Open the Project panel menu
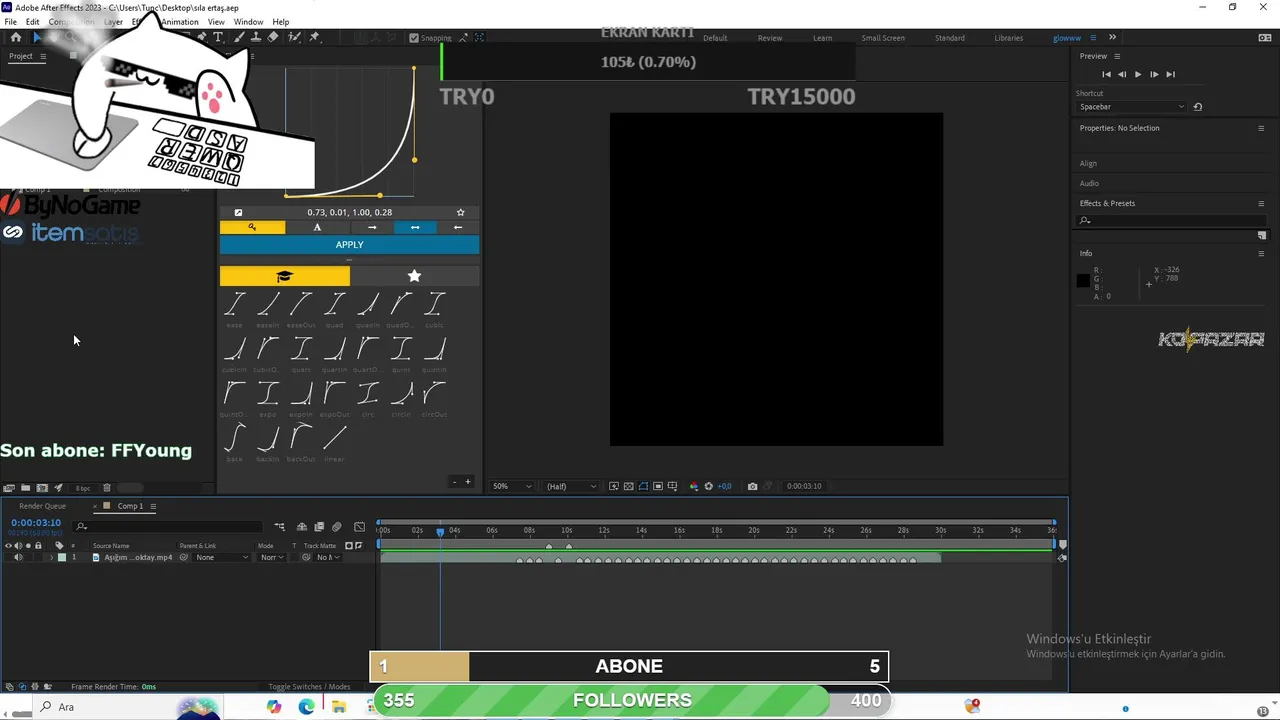The height and width of the screenshot is (720, 1280). [x=42, y=56]
